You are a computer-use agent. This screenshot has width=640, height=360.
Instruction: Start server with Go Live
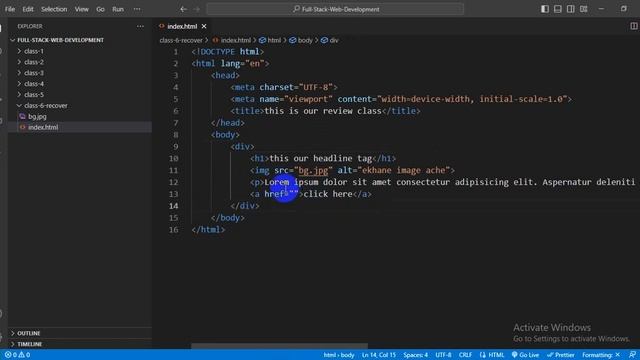pyautogui.click(x=525, y=355)
